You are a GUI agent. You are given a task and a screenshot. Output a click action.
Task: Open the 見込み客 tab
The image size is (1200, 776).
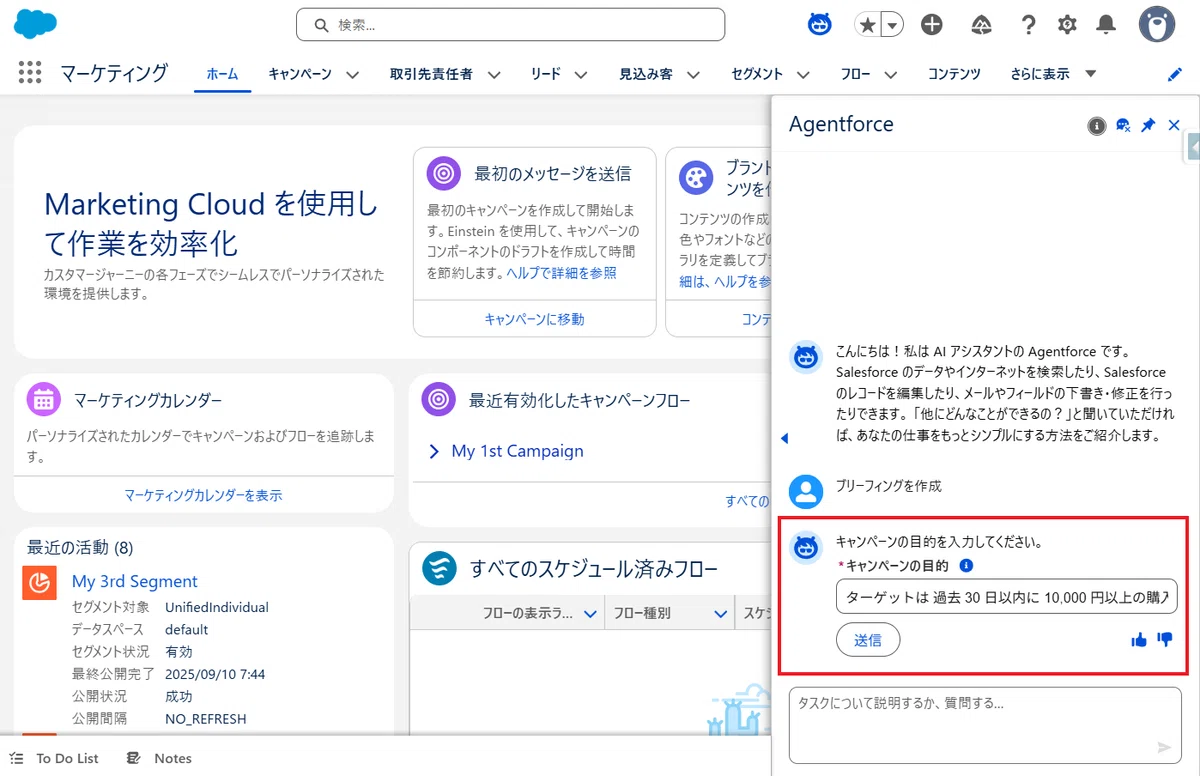(x=646, y=74)
